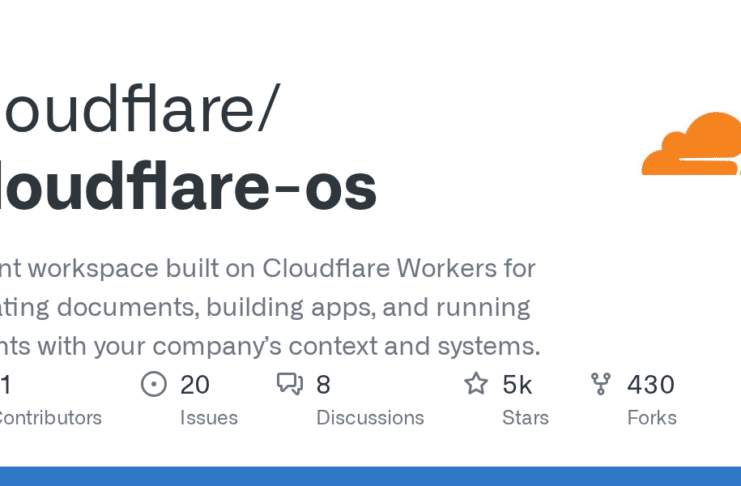This screenshot has height=486, width=741.
Task: Click the 'Stars' label
Action: tap(526, 418)
